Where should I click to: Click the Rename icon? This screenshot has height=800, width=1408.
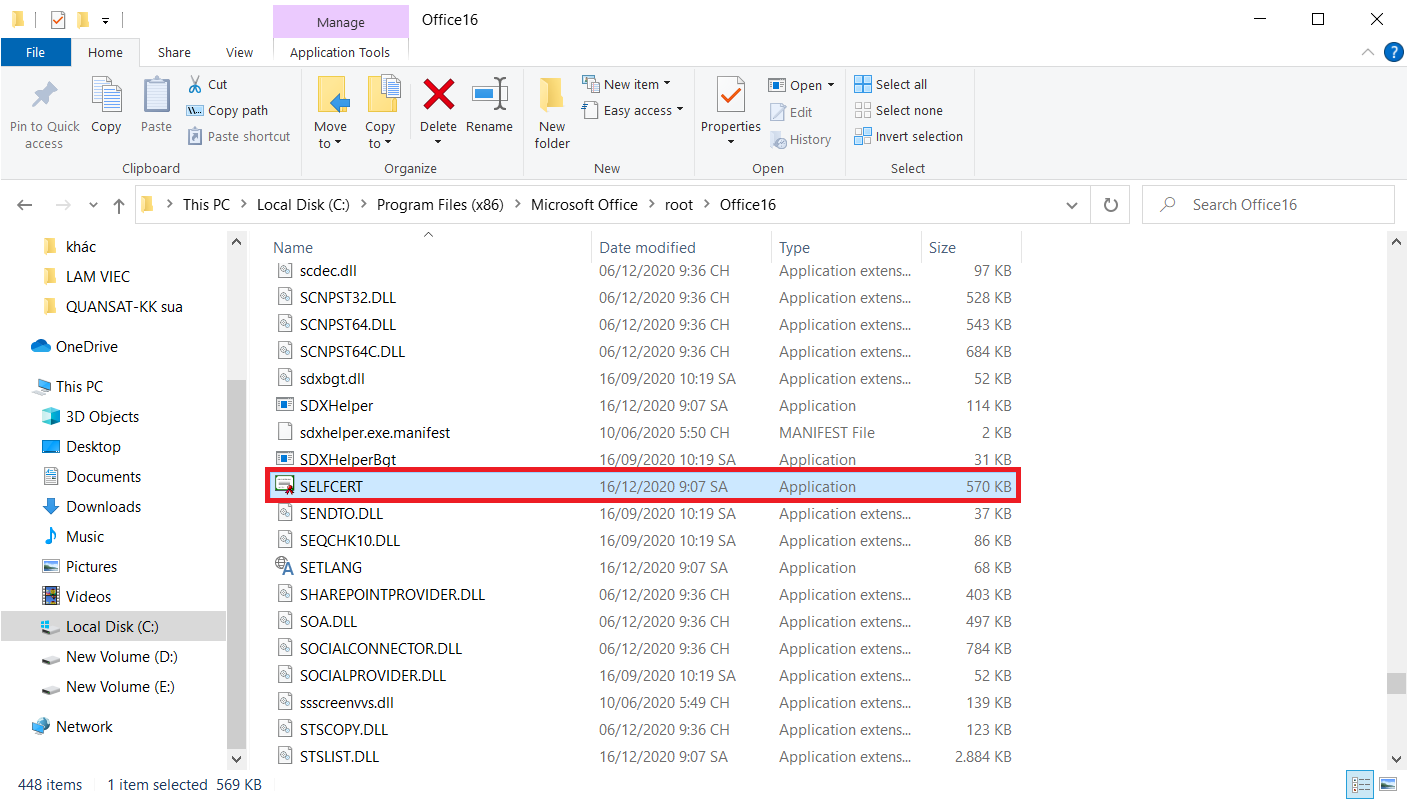point(489,95)
